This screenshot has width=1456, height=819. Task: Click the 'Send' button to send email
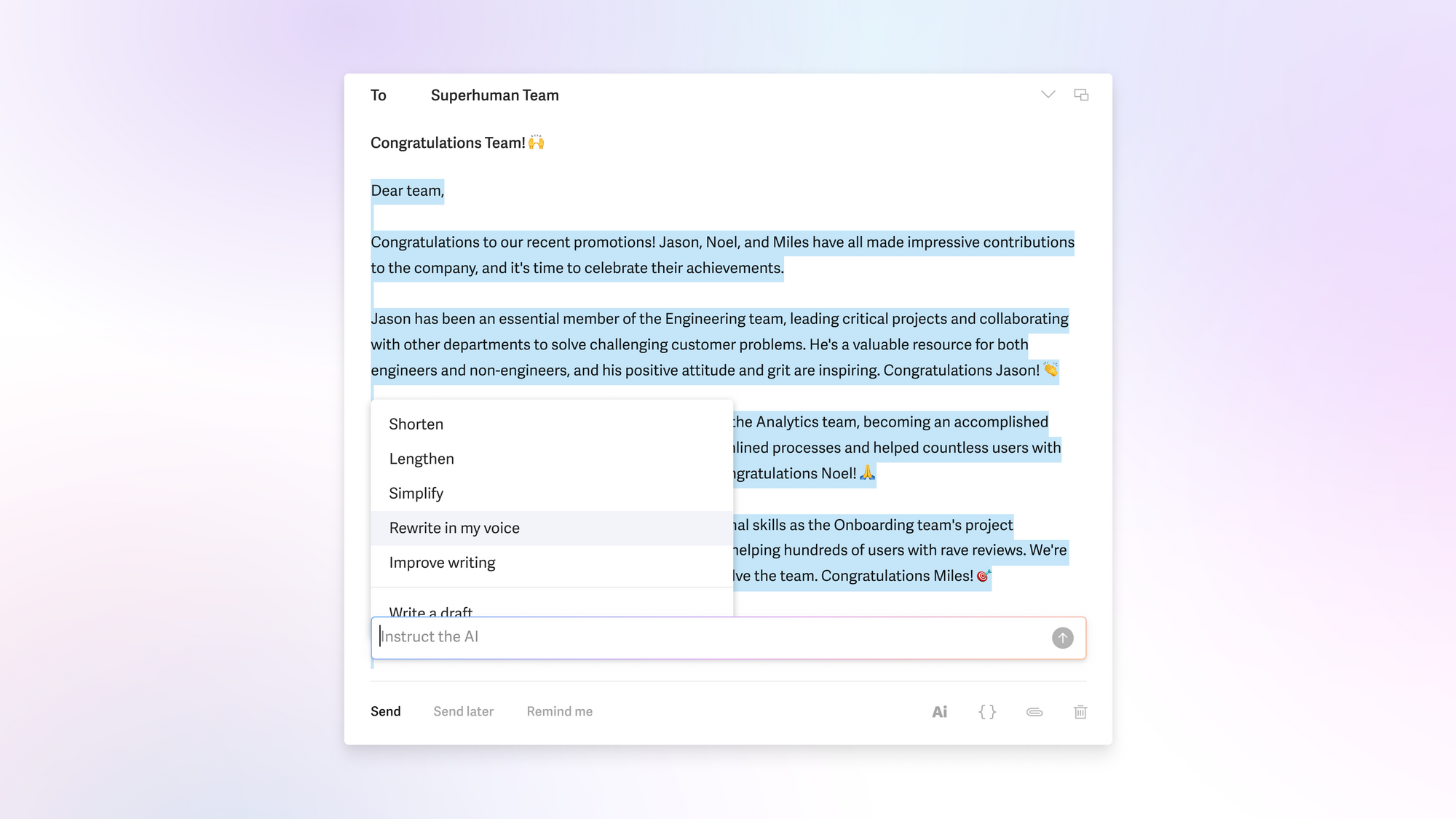pyautogui.click(x=384, y=711)
